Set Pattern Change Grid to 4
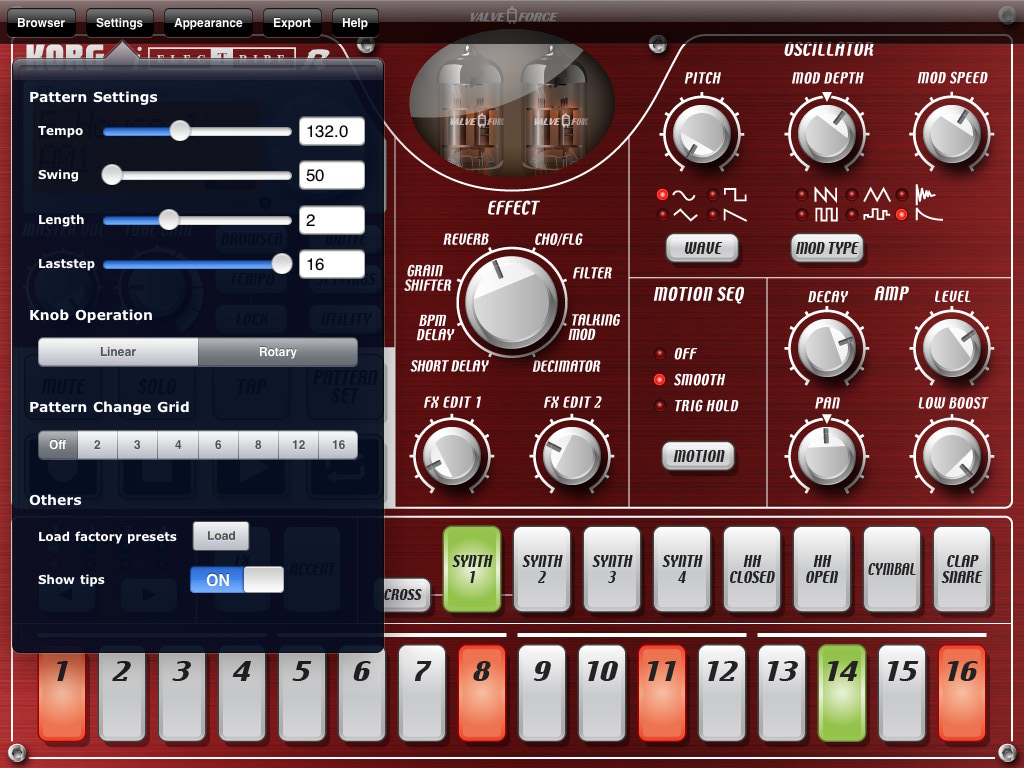This screenshot has width=1024, height=768. coord(178,445)
